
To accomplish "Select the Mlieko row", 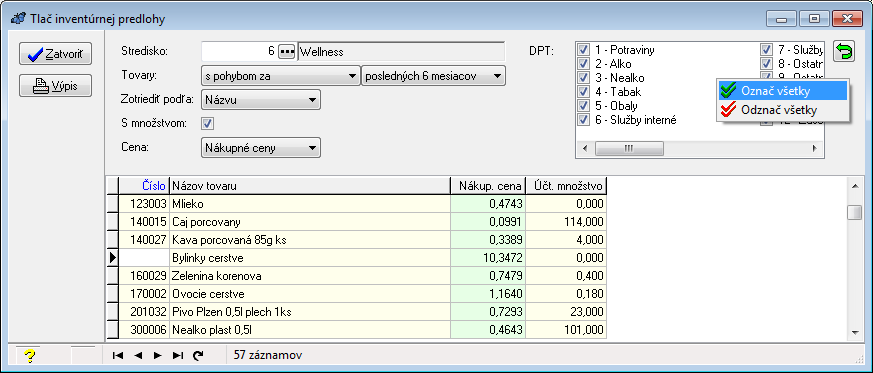I will coord(356,204).
